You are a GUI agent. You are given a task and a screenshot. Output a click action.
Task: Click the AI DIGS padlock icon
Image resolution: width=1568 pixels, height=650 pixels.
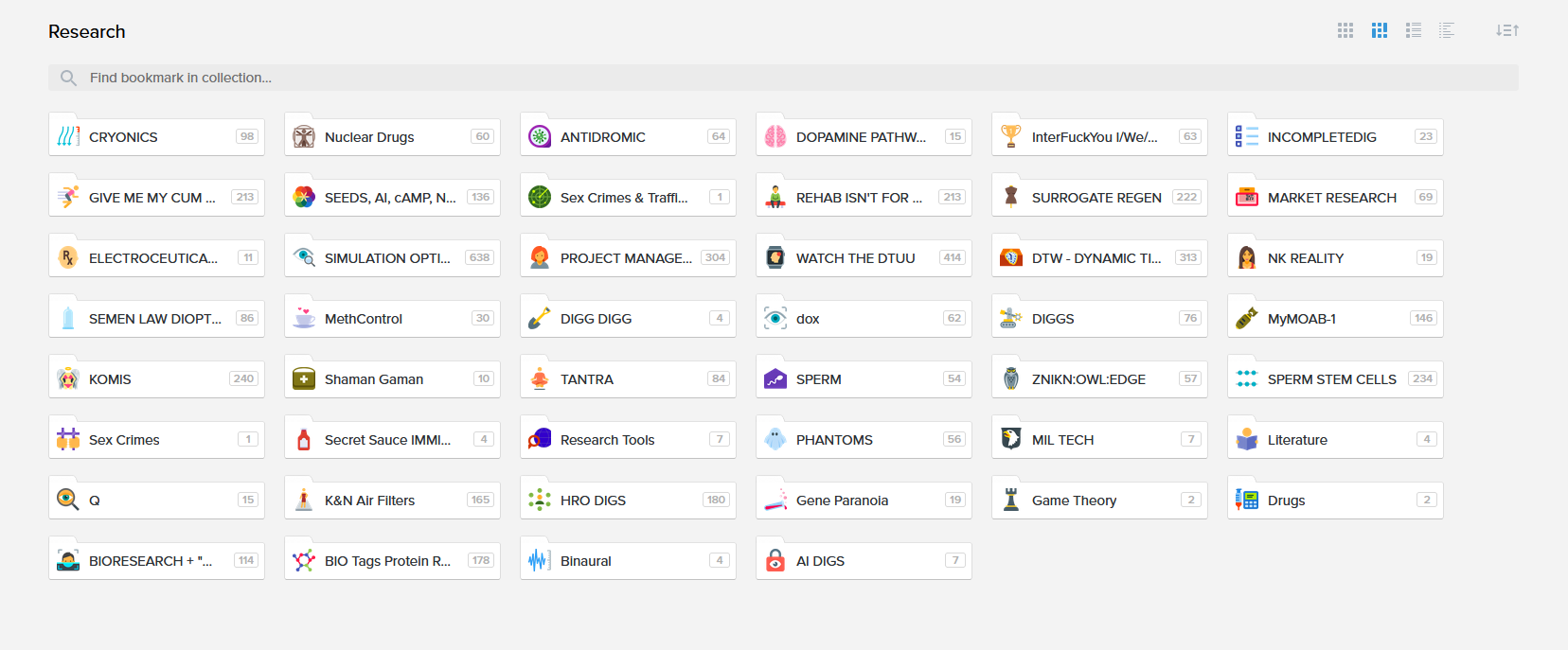(775, 561)
